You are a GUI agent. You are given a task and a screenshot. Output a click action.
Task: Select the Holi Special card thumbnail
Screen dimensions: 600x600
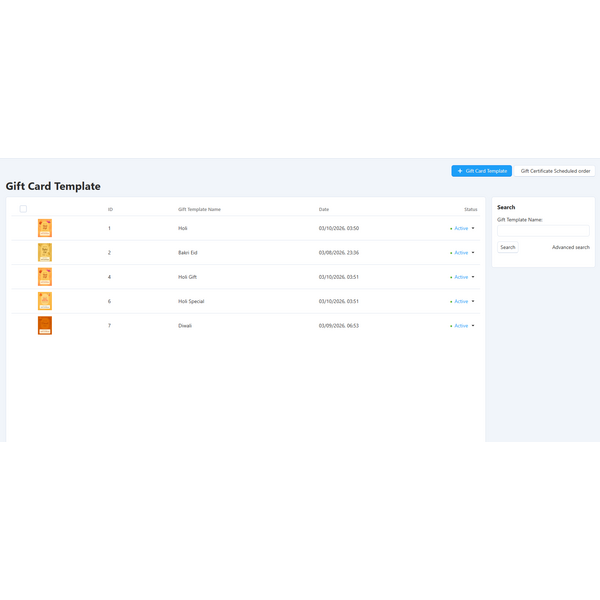(x=44, y=301)
